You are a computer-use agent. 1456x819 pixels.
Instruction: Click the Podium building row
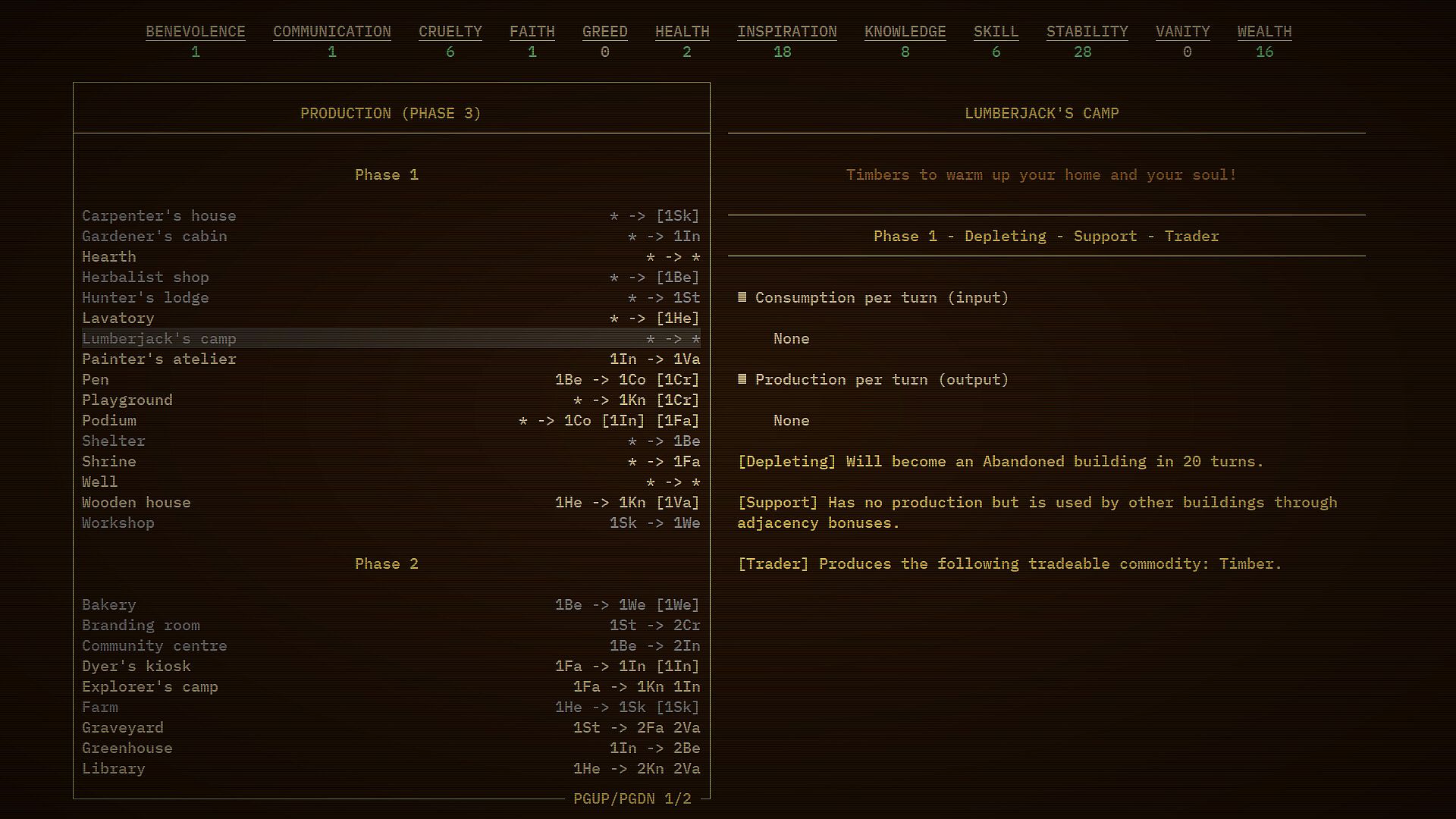(x=109, y=421)
